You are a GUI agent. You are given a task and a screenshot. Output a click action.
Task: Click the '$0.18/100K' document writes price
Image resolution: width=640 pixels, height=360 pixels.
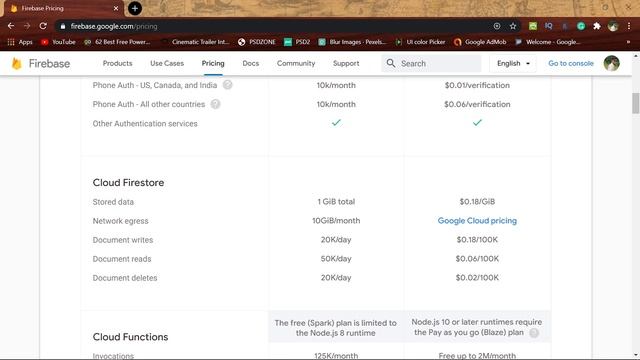pos(477,240)
